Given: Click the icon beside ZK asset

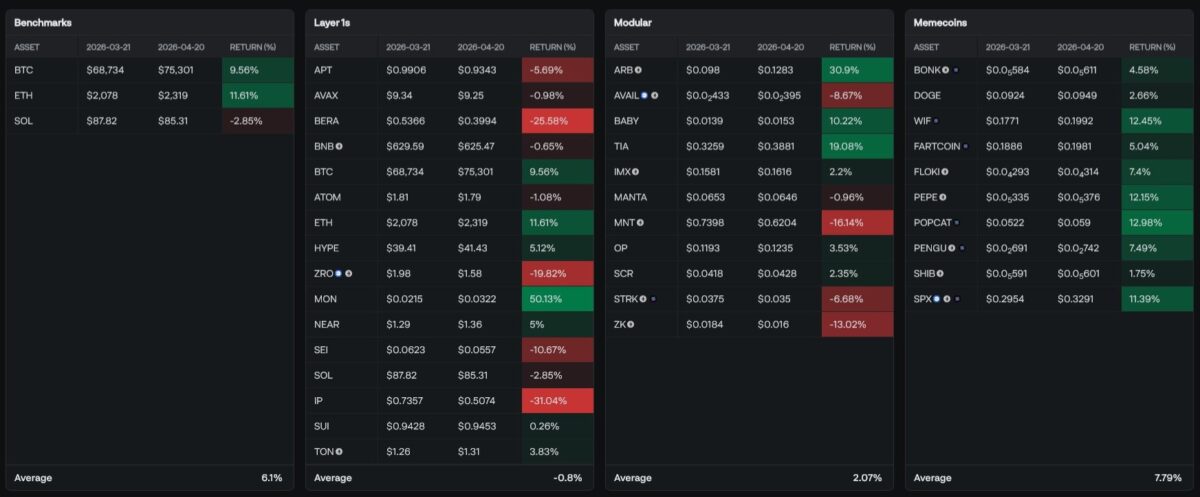Looking at the screenshot, I should [x=631, y=324].
